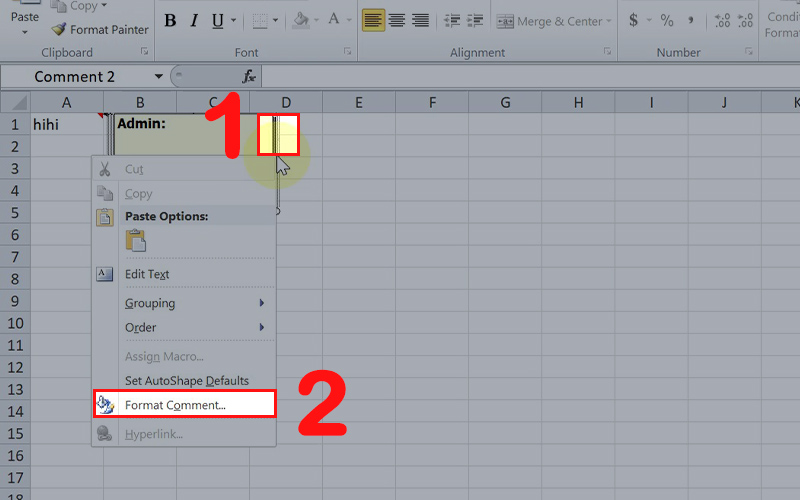Open the Borders dropdown arrow
This screenshot has width=800, height=500.
point(276,21)
